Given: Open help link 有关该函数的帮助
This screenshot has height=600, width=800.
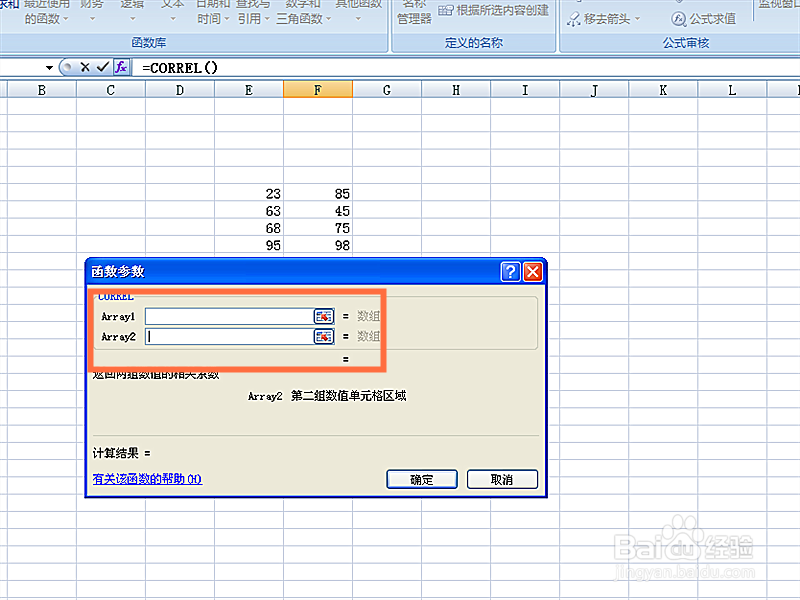Looking at the screenshot, I should [x=147, y=479].
